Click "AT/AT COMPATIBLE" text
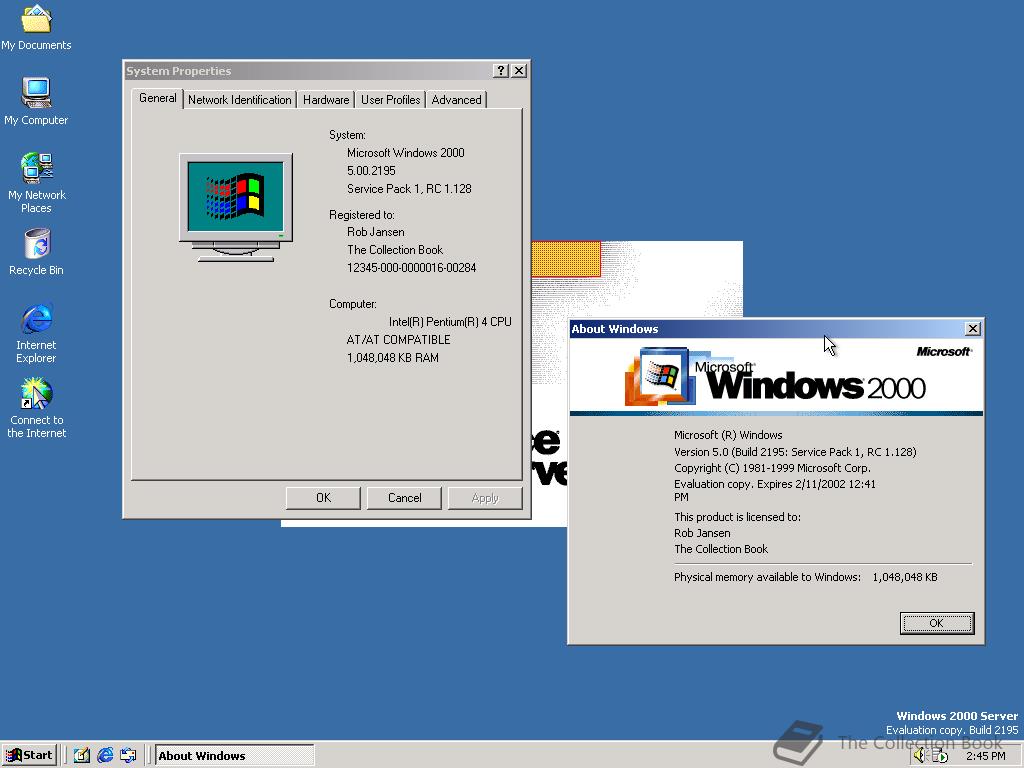 point(398,340)
